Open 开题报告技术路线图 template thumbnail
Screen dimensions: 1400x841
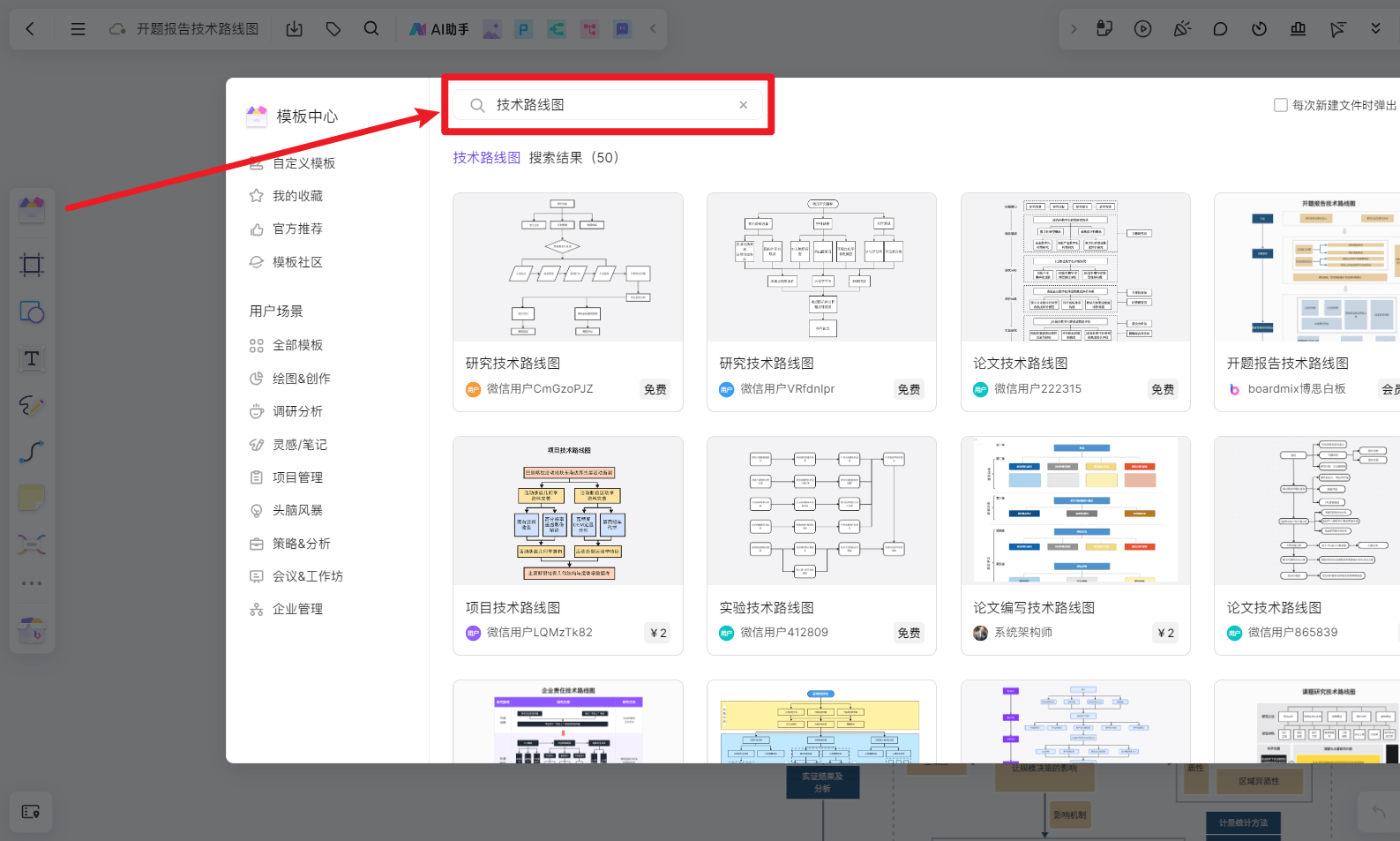pos(1307,267)
